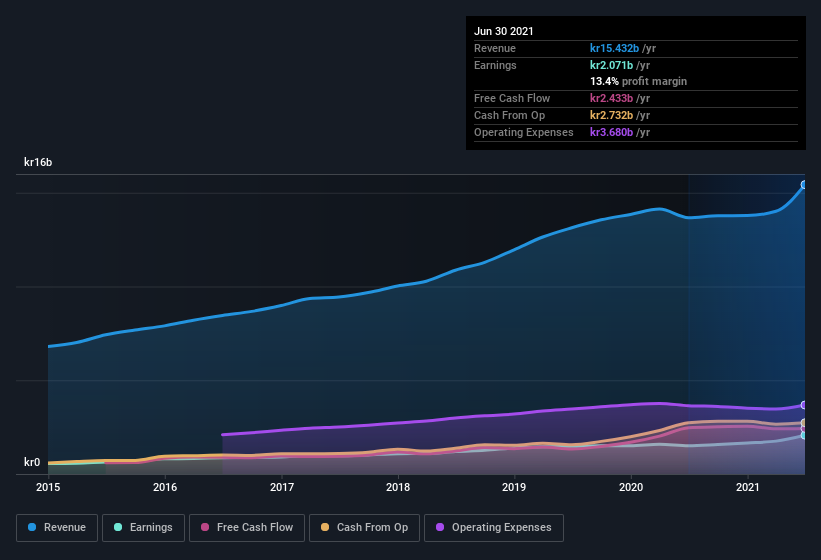Viewport: 821px width, 560px height.
Task: Toggle the Revenue series legend button
Action: tap(57, 528)
